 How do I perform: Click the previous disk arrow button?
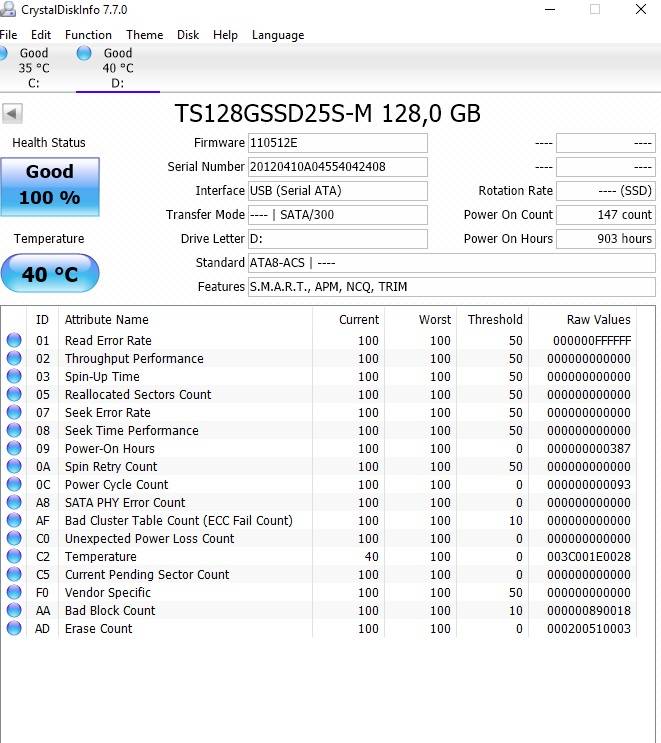pos(12,114)
